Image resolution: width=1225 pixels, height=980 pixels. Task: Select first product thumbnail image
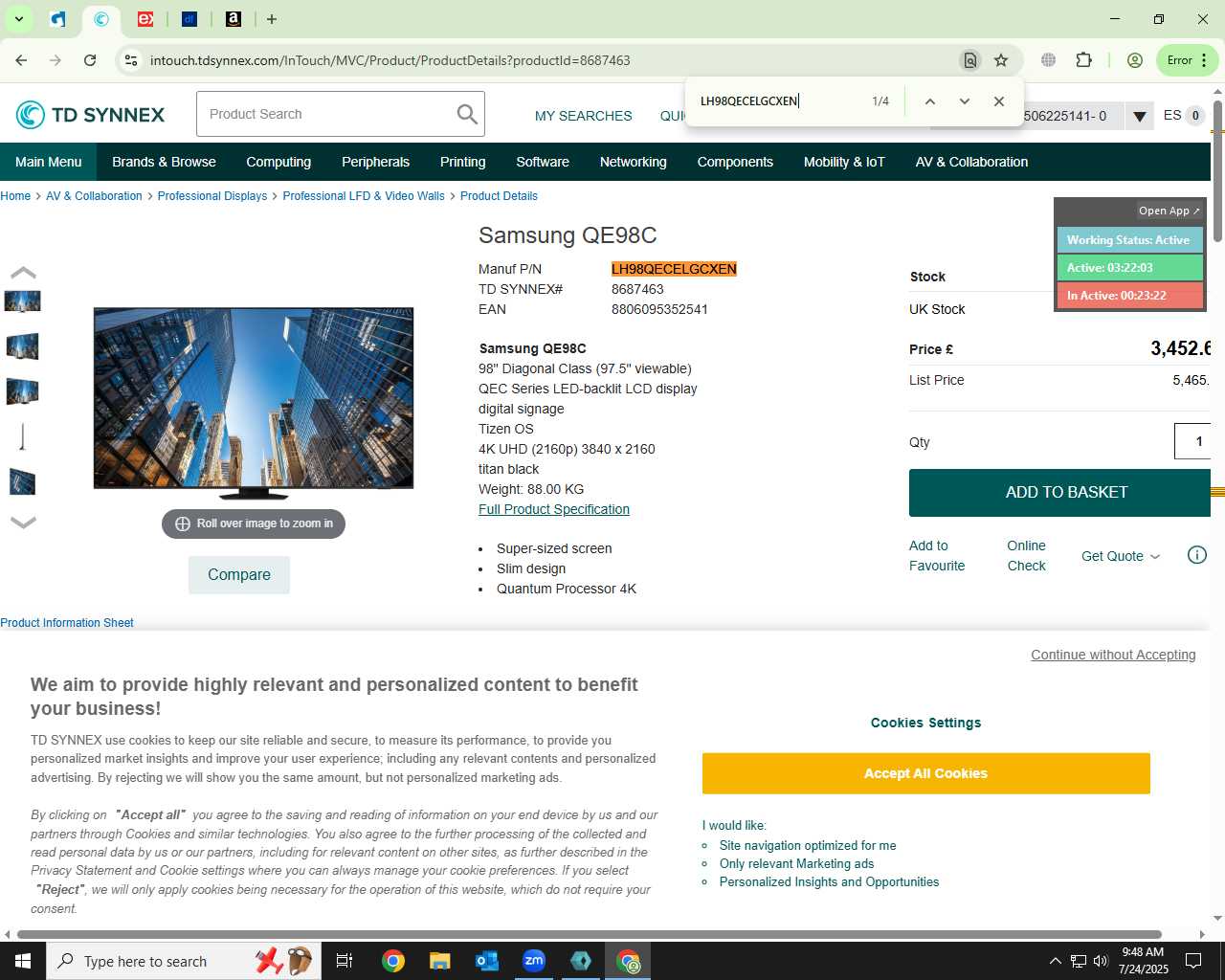(x=22, y=301)
